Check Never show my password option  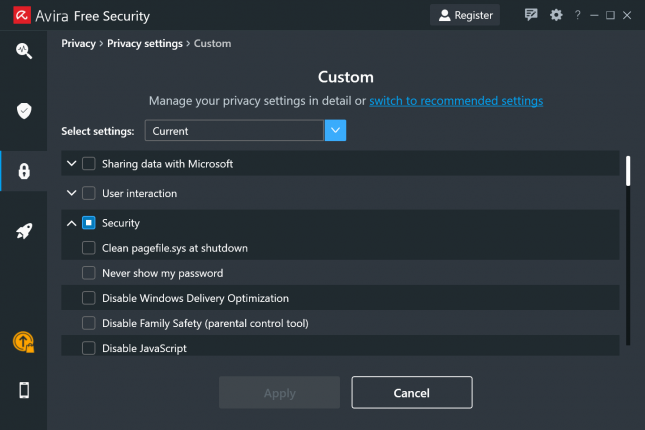click(x=88, y=273)
